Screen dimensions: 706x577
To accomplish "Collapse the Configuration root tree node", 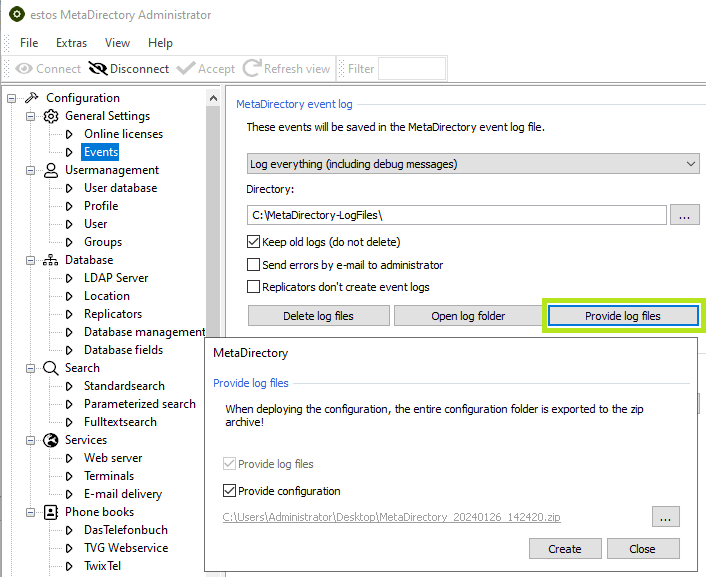I will point(12,98).
